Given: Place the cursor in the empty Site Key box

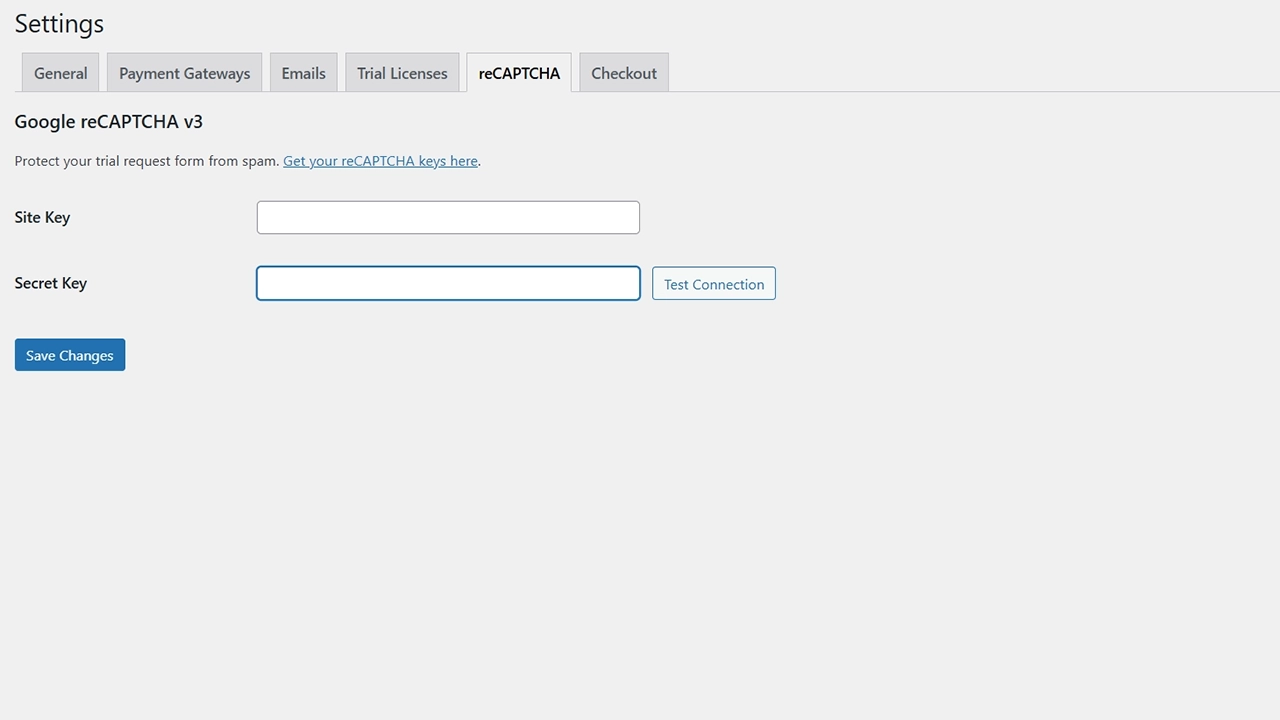Looking at the screenshot, I should tap(448, 218).
